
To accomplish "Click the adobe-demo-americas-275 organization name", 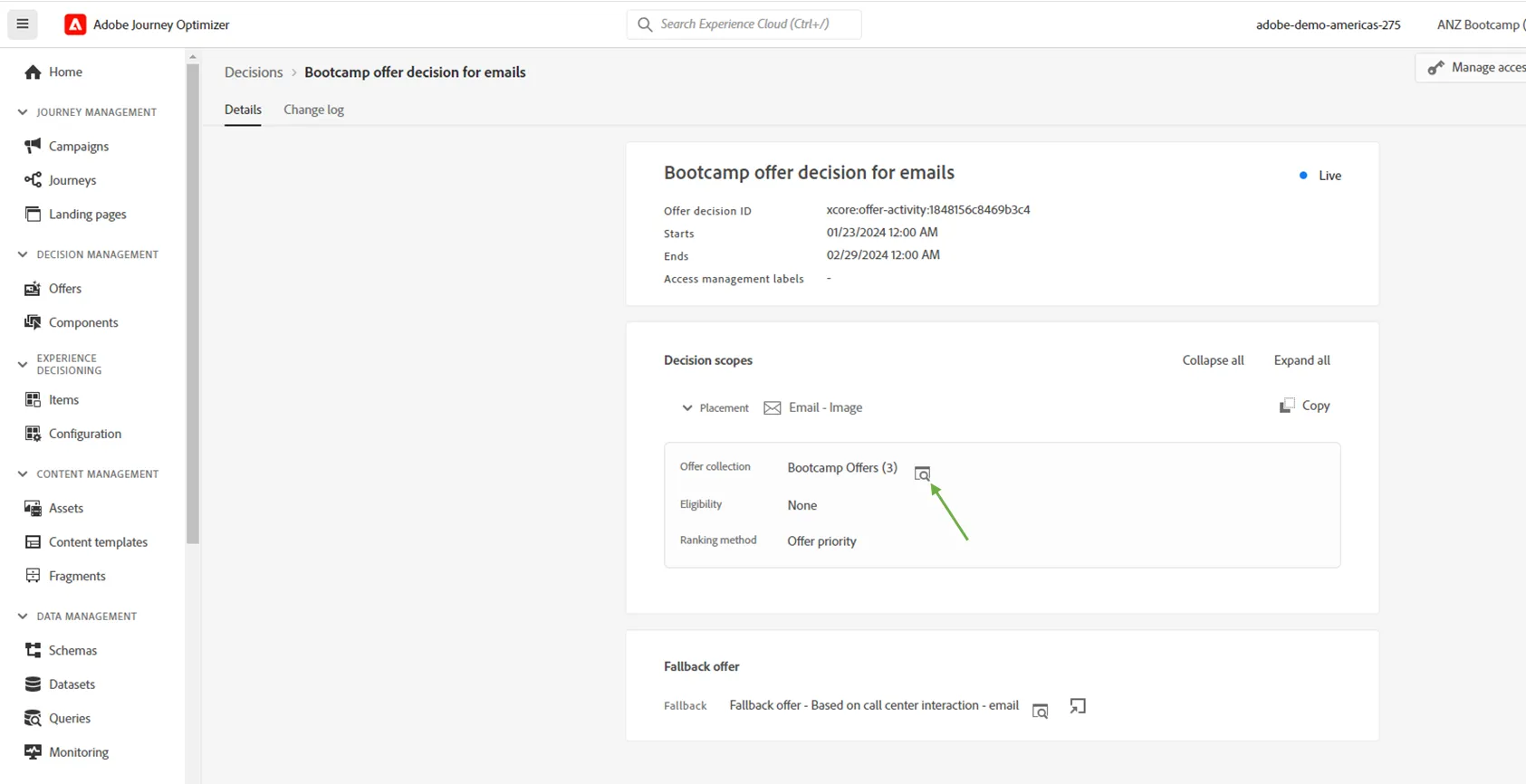I will pos(1328,24).
